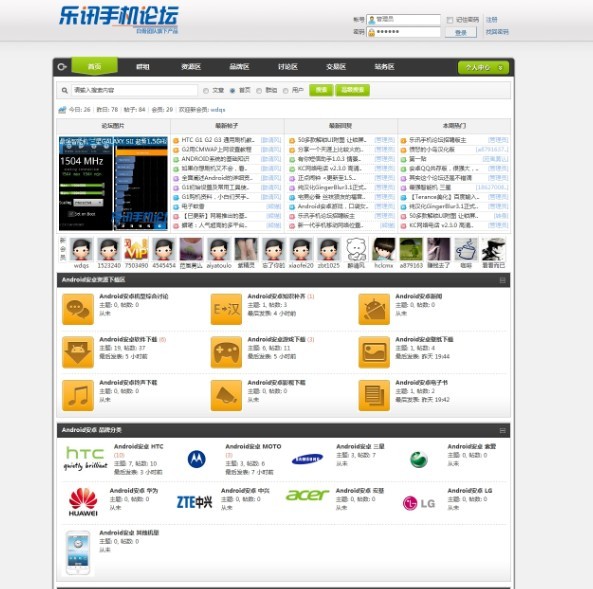
Task: Click the acer brand logo
Action: [x=307, y=495]
